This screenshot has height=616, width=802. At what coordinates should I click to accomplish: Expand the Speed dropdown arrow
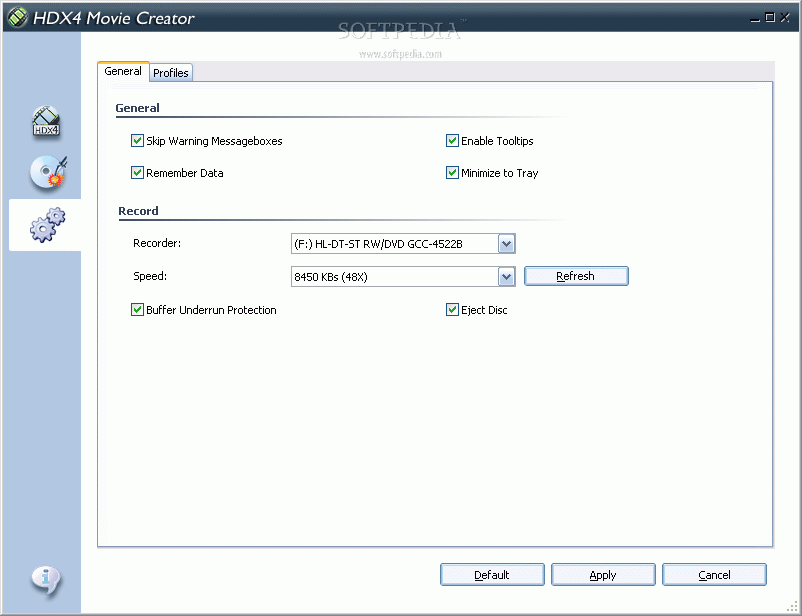pos(506,277)
